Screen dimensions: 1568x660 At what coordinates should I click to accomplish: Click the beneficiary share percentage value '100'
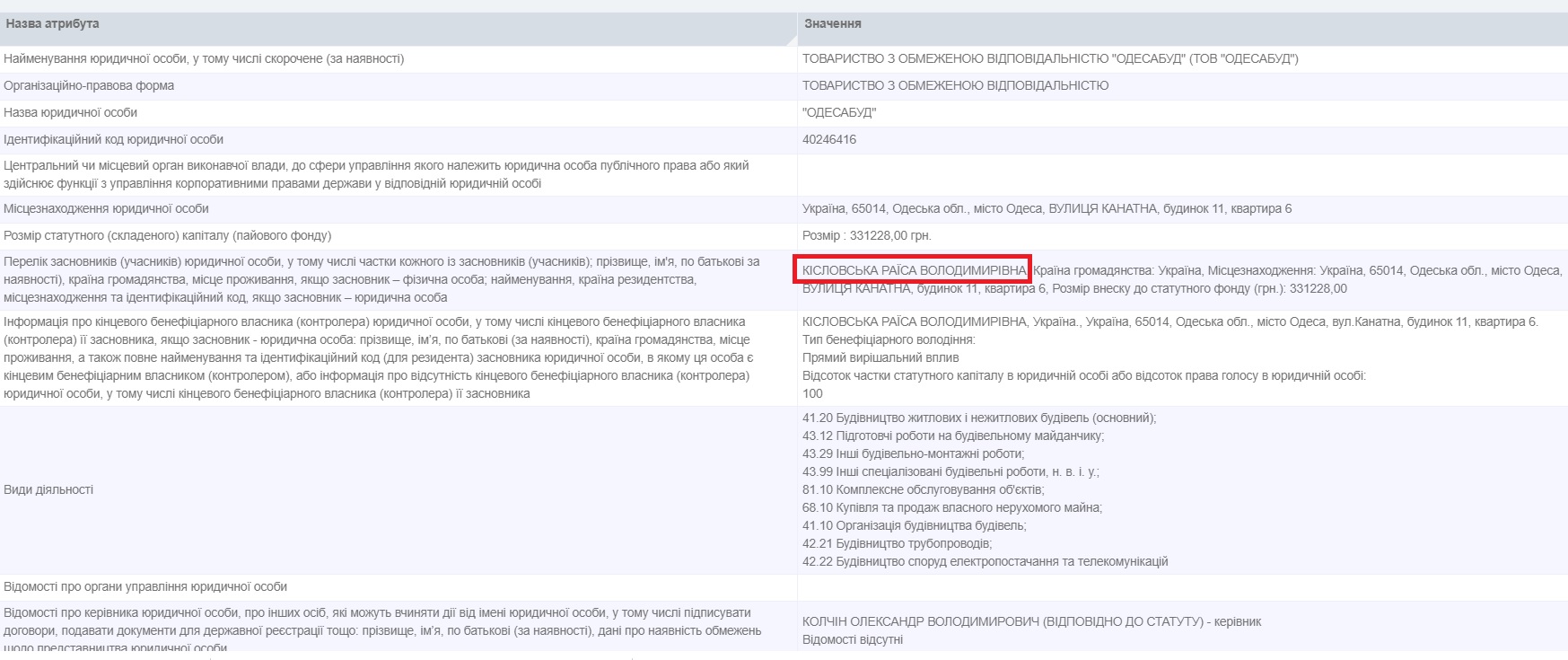pyautogui.click(x=812, y=393)
